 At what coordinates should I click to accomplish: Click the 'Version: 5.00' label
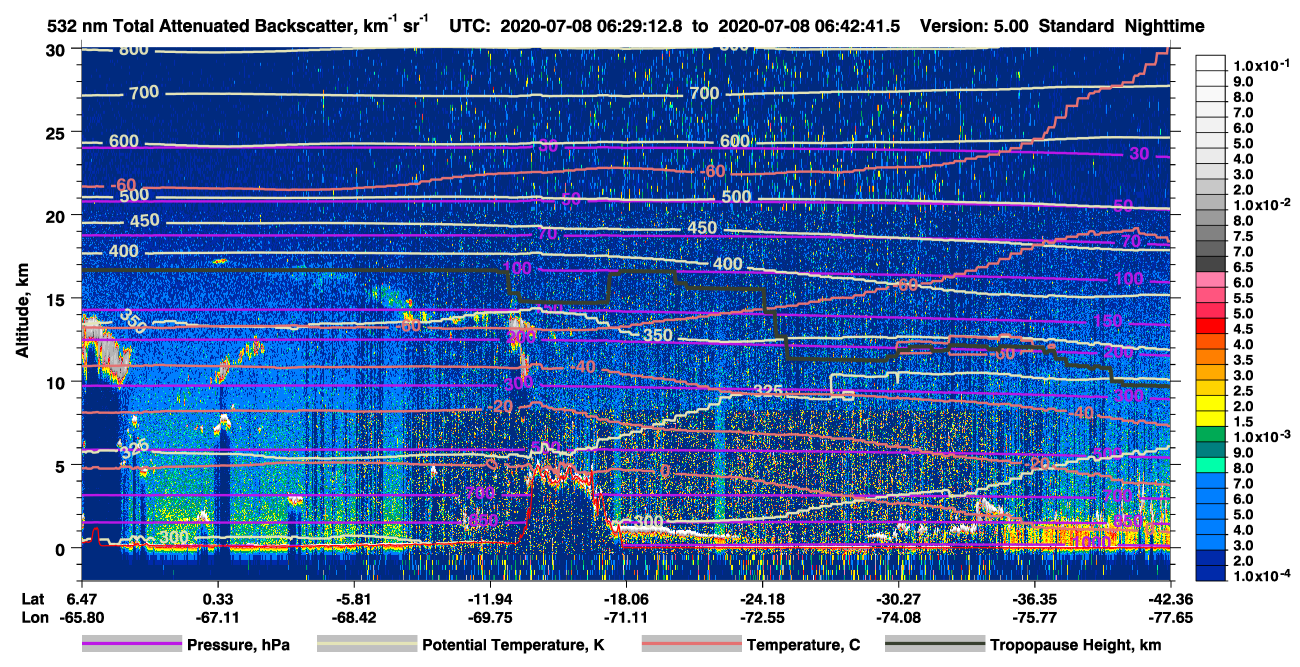click(x=973, y=27)
